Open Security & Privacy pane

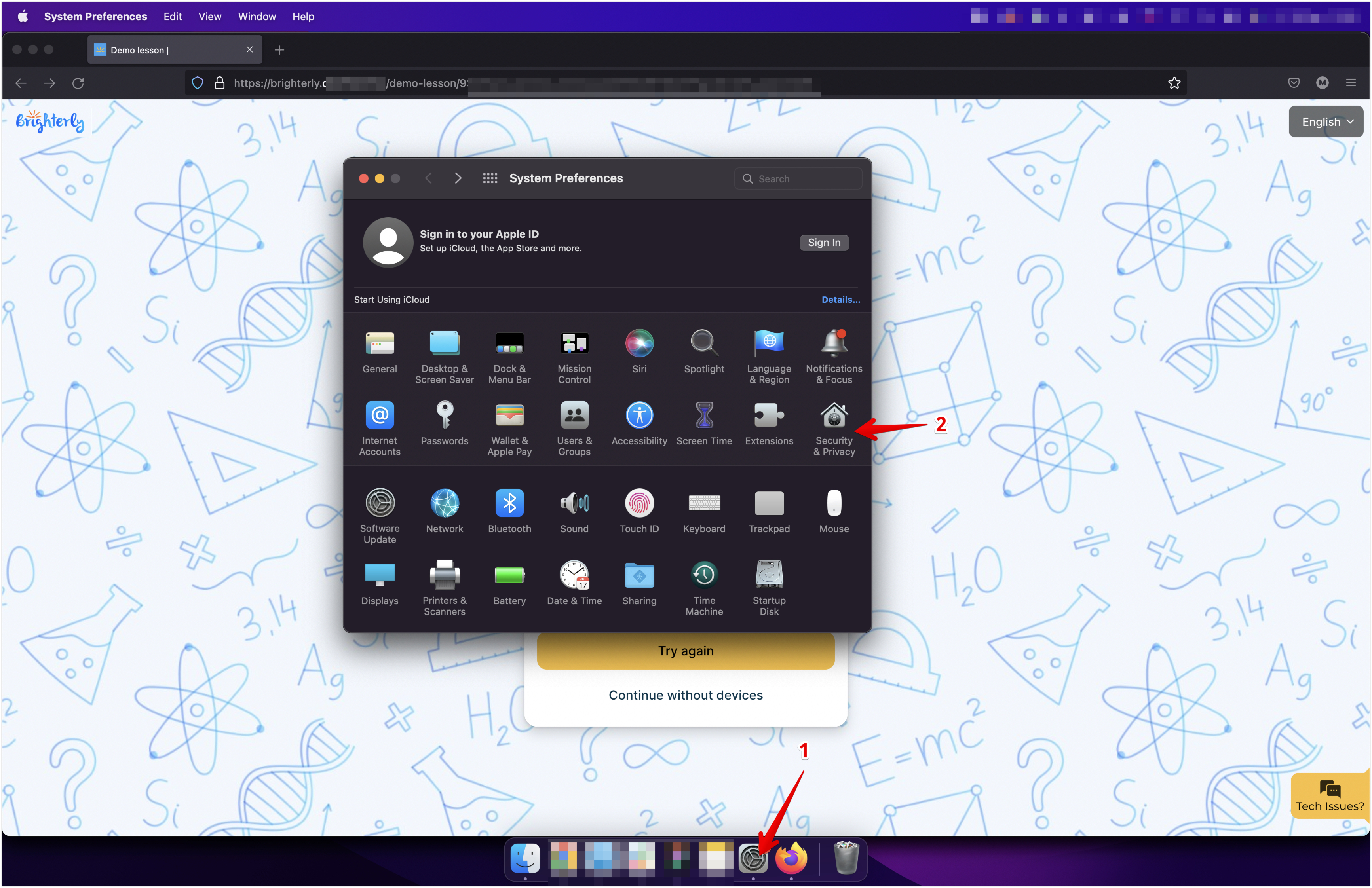click(x=834, y=429)
